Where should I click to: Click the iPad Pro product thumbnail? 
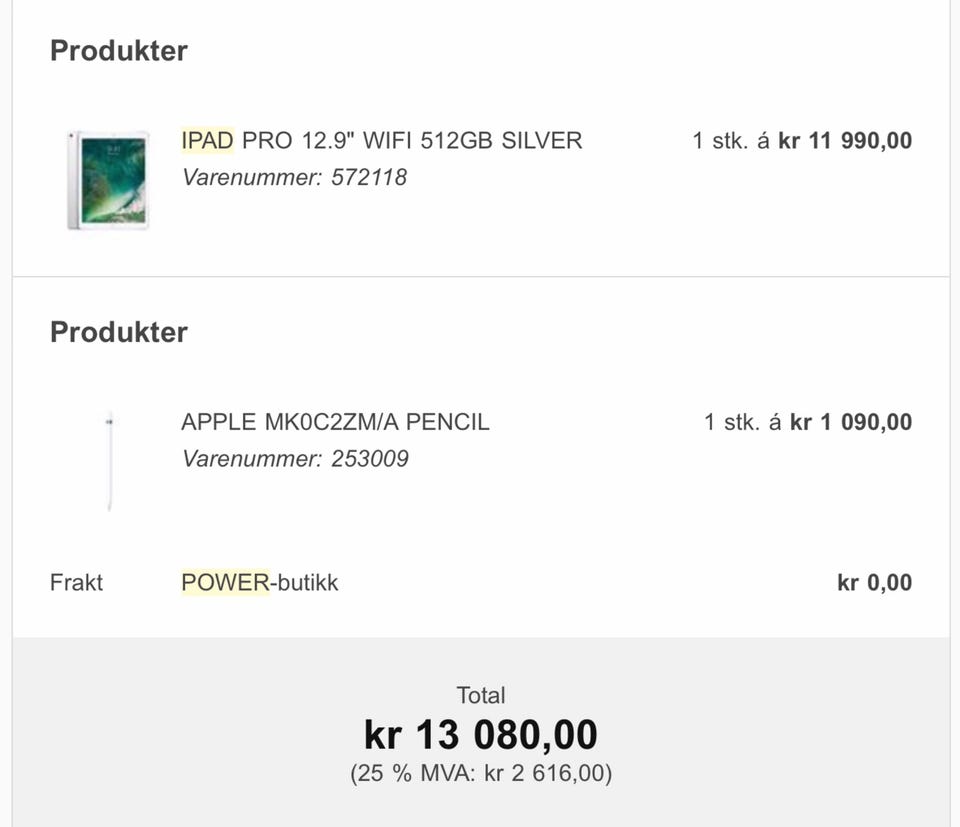[108, 180]
